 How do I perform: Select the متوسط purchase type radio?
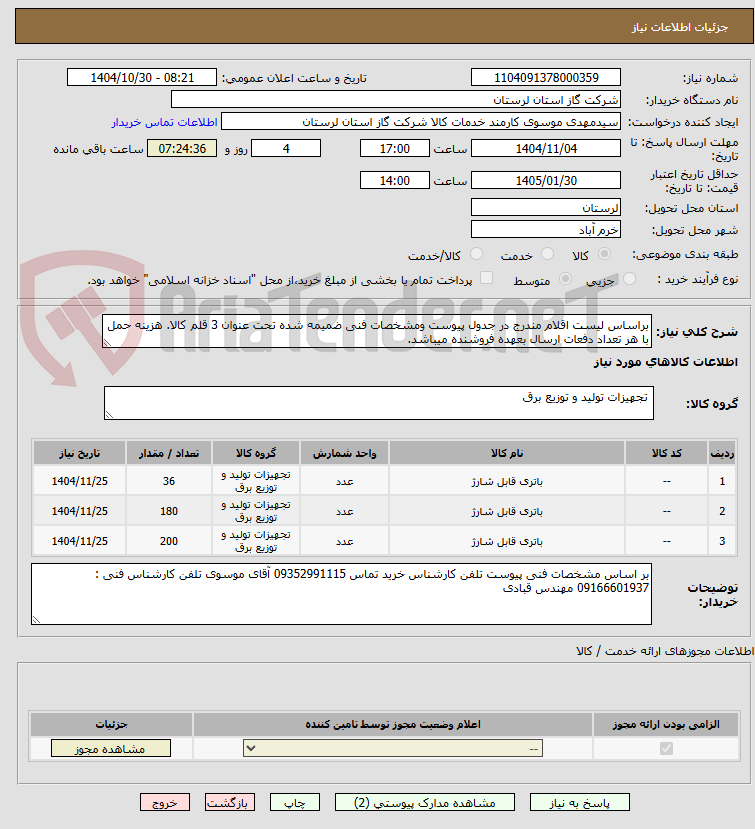point(565,279)
